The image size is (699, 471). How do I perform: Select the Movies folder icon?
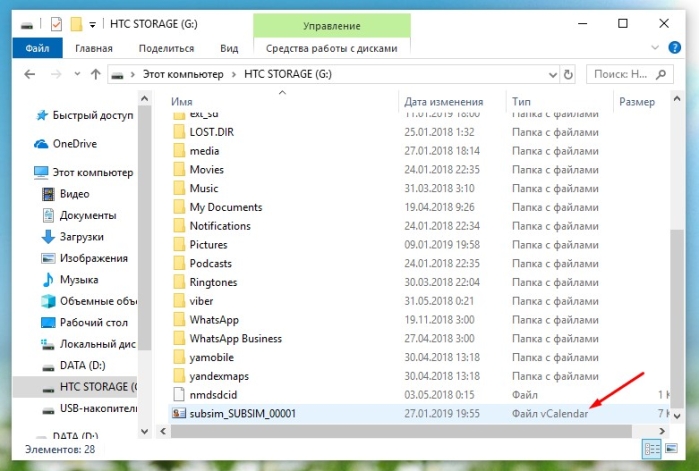pos(179,169)
